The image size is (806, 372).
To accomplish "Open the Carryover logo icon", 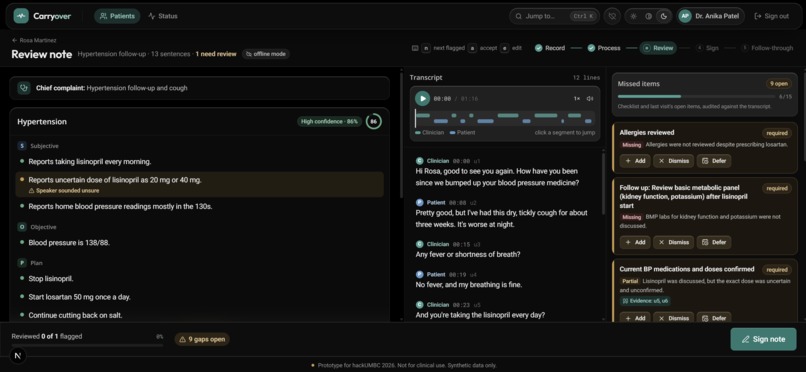I will (x=21, y=16).
